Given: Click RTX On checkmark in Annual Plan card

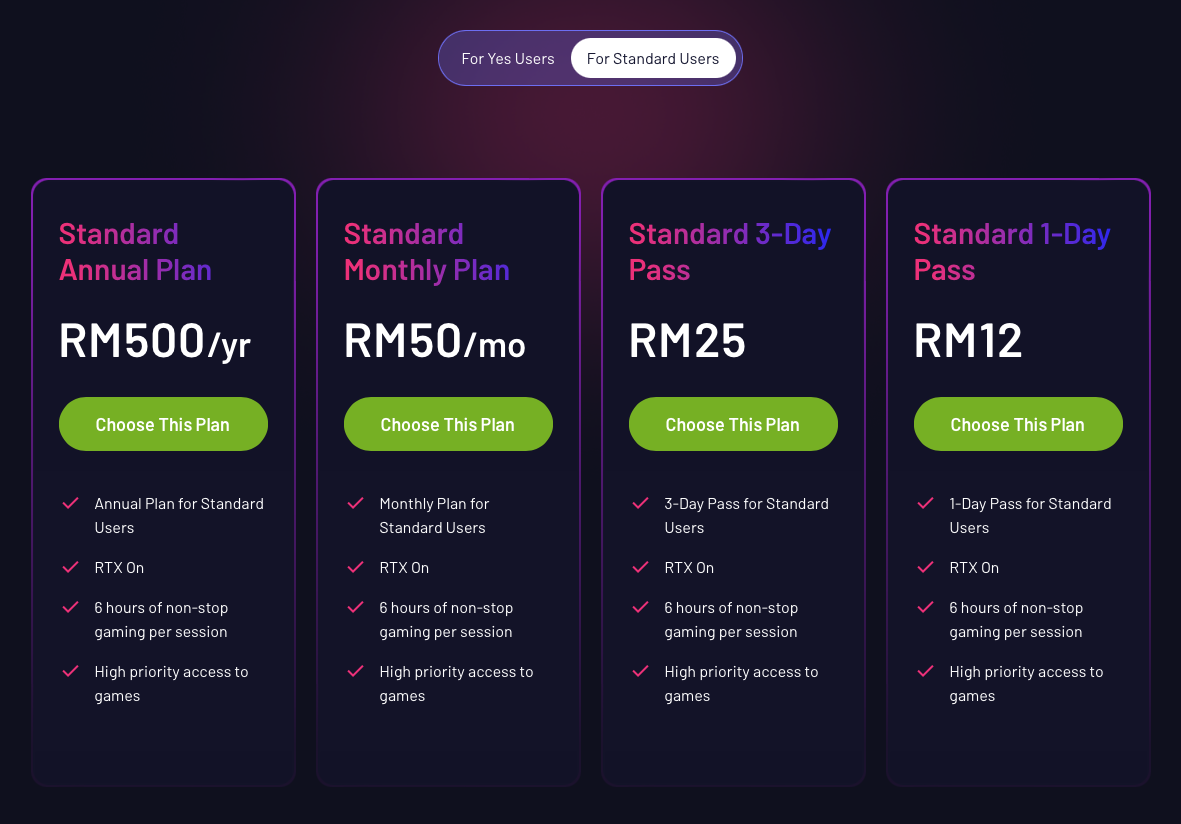Looking at the screenshot, I should pos(71,567).
